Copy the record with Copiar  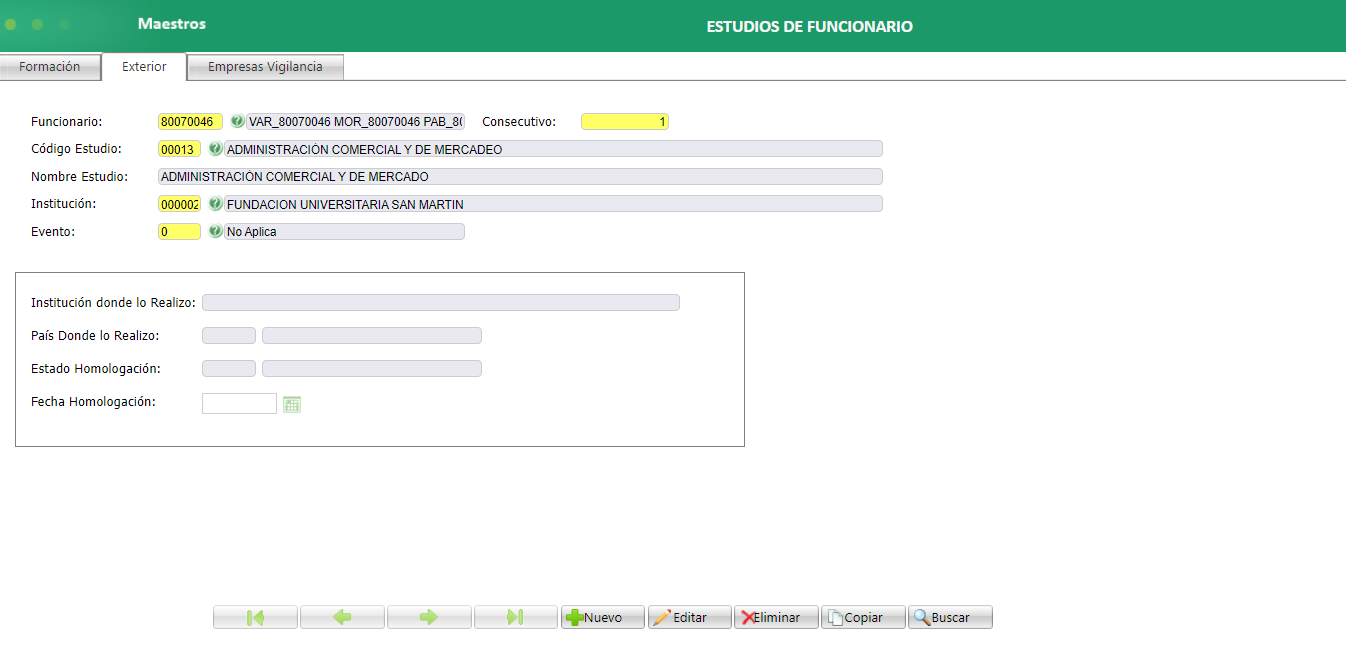point(862,616)
